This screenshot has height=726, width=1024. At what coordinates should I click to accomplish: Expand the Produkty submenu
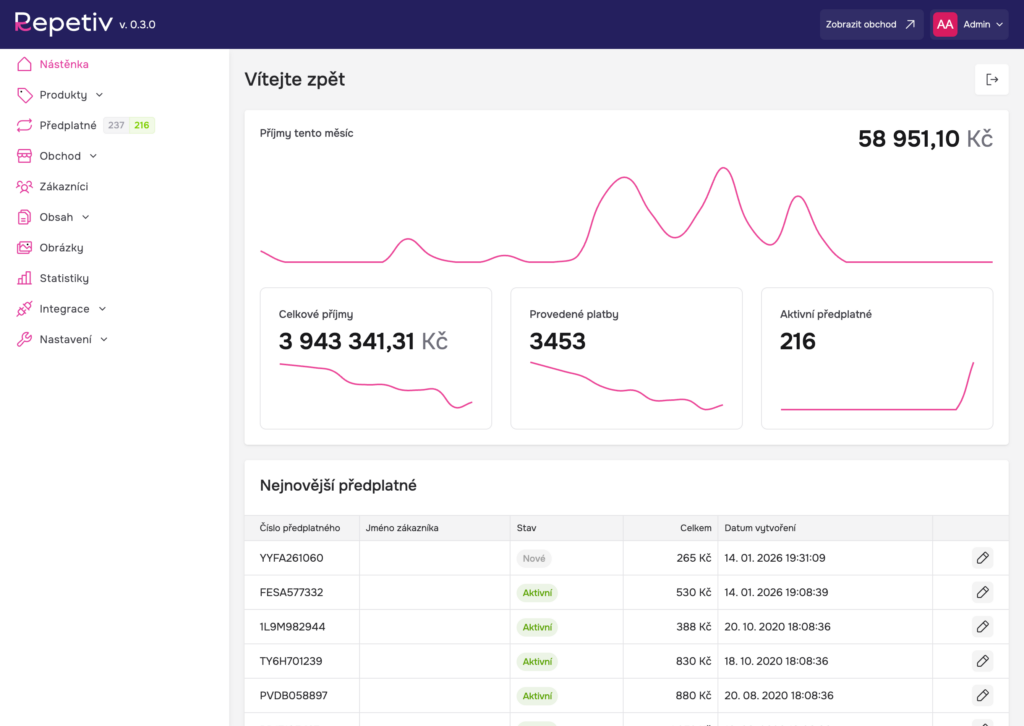(x=71, y=95)
